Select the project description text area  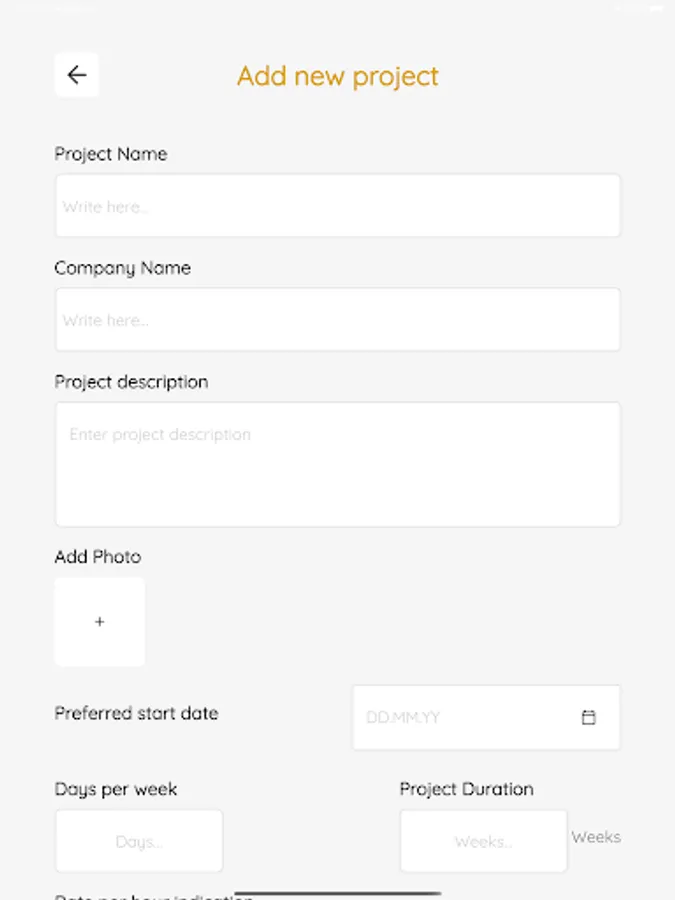(338, 464)
